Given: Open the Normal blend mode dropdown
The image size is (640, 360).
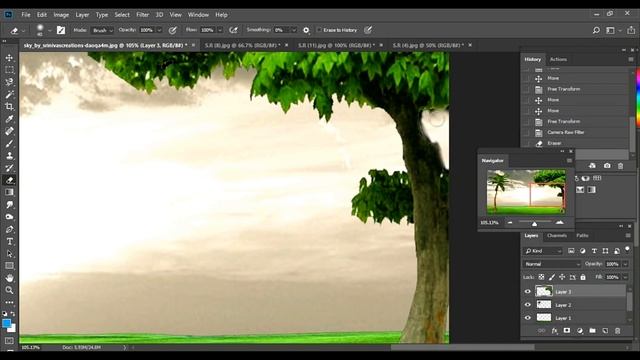Looking at the screenshot, I should [552, 264].
